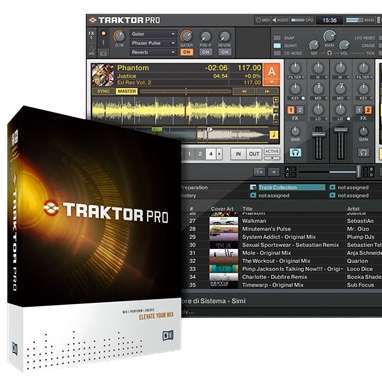The width and height of the screenshot is (382, 382).
Task: Click the yellow cue icon beside the stripe
Action: coord(274,135)
